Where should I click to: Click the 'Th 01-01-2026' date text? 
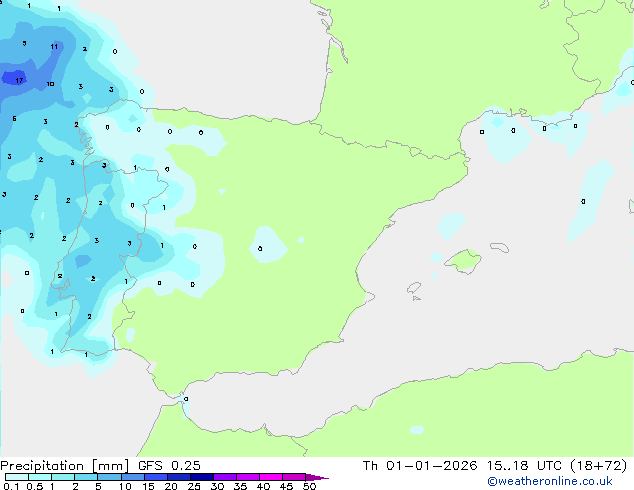coord(420,466)
